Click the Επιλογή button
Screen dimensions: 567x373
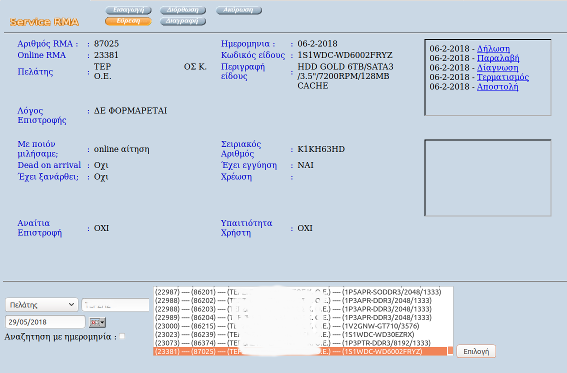[x=476, y=351]
